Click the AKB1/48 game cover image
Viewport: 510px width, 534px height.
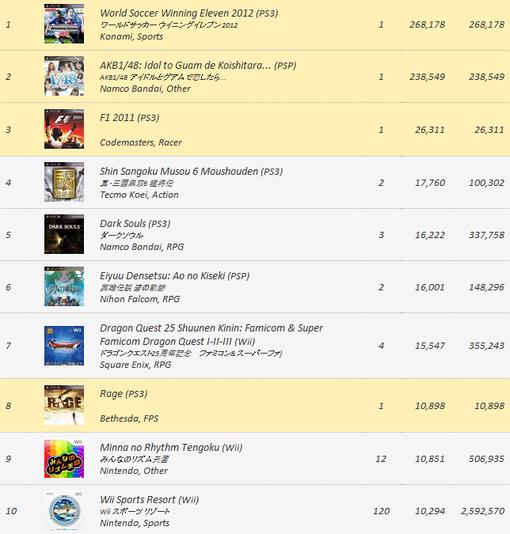[x=64, y=76]
